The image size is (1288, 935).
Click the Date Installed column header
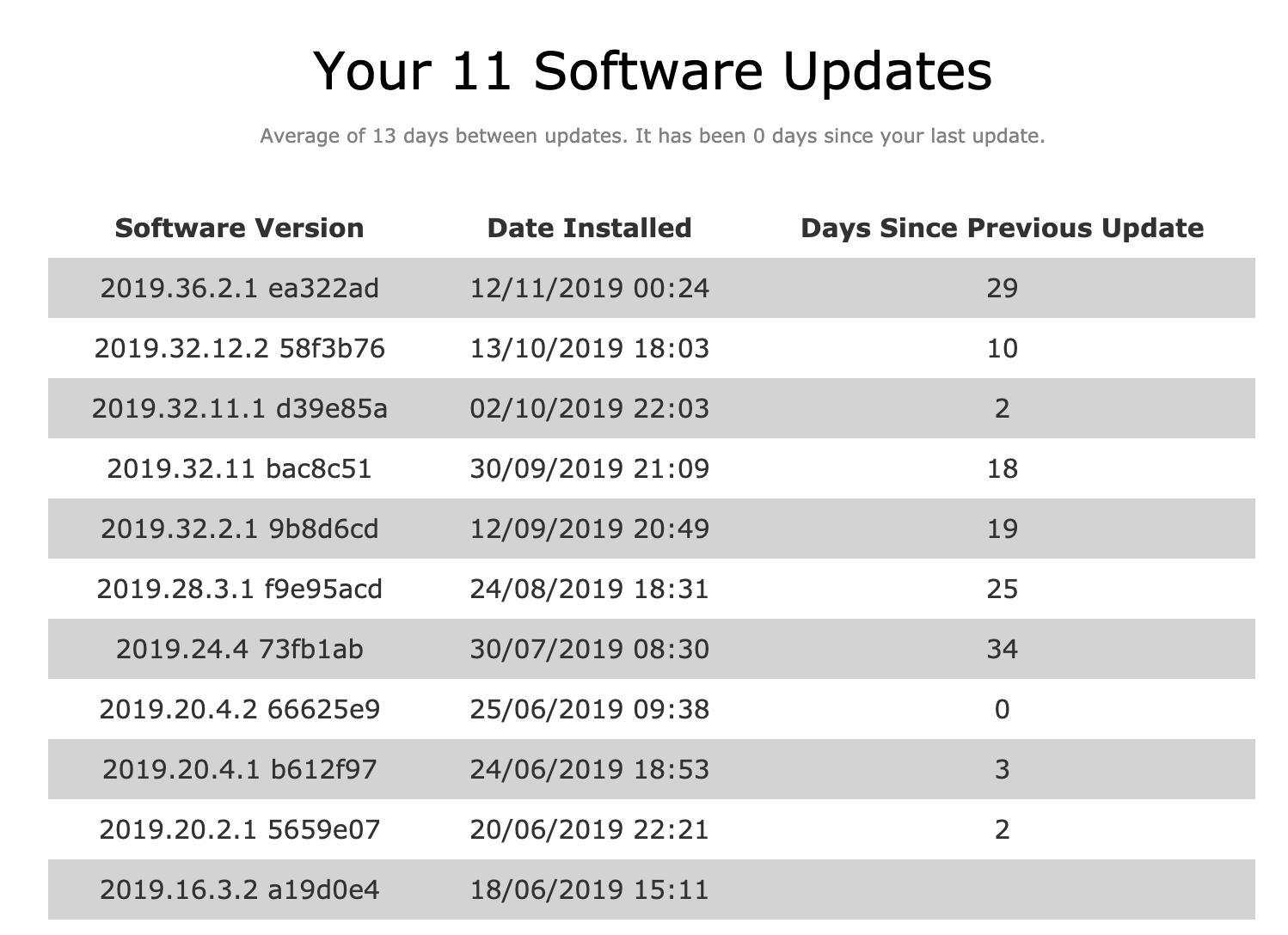pos(589,228)
